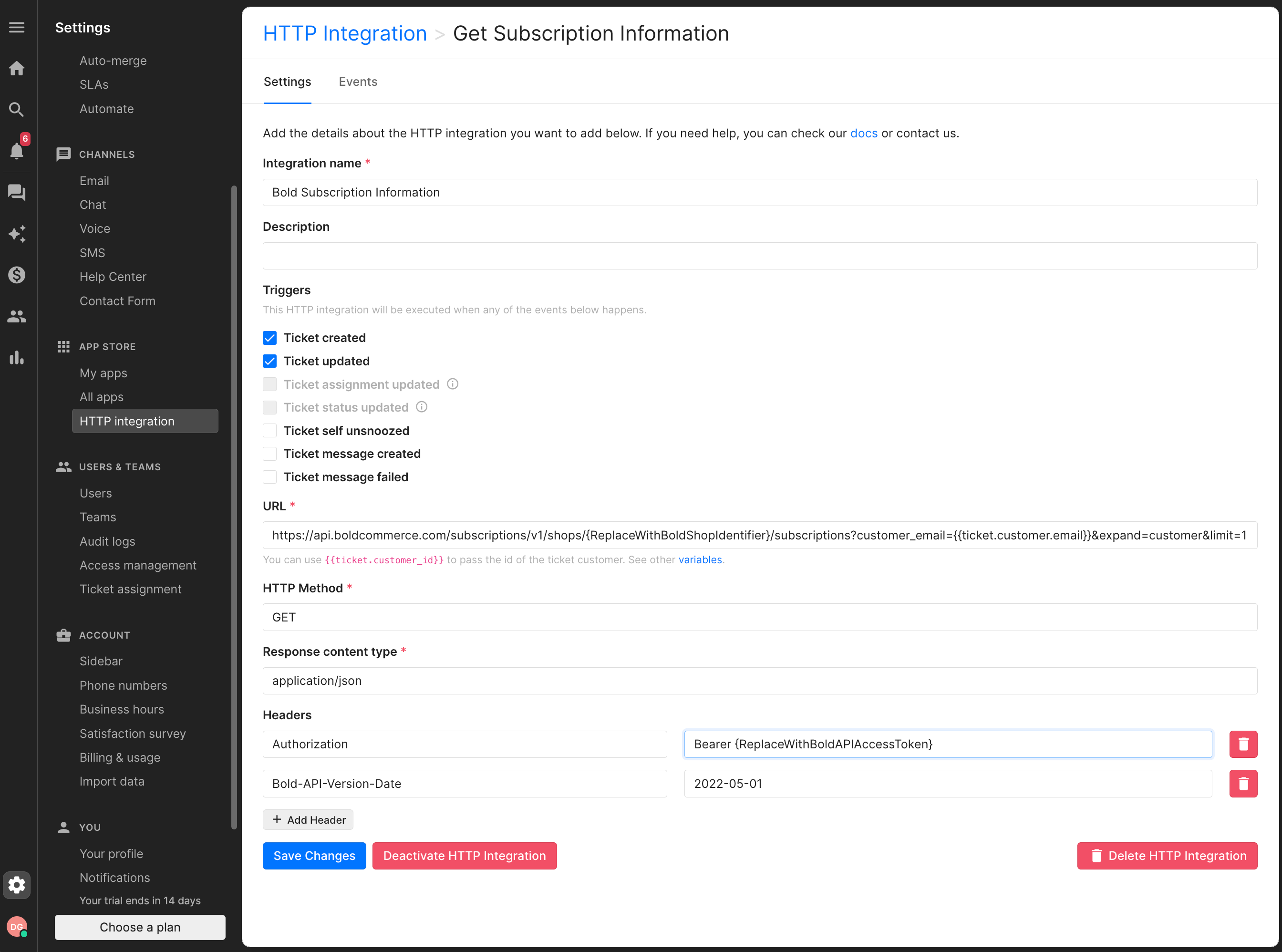This screenshot has height=952, width=1282.
Task: Open the SLAs settings page
Action: pyautogui.click(x=94, y=85)
